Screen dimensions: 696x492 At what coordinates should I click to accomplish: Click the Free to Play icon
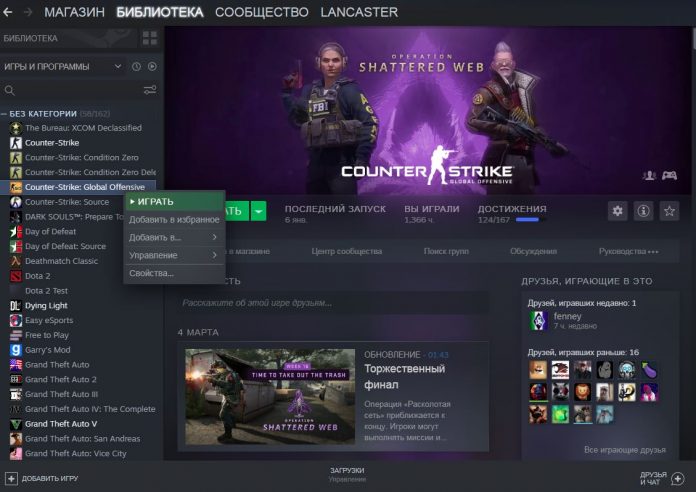[x=16, y=335]
